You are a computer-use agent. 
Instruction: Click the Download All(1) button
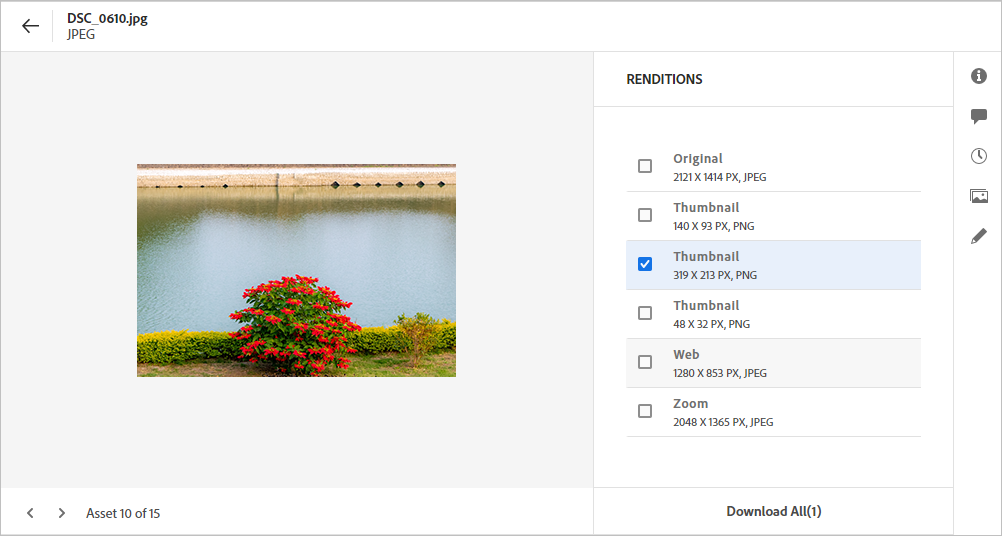pos(773,511)
